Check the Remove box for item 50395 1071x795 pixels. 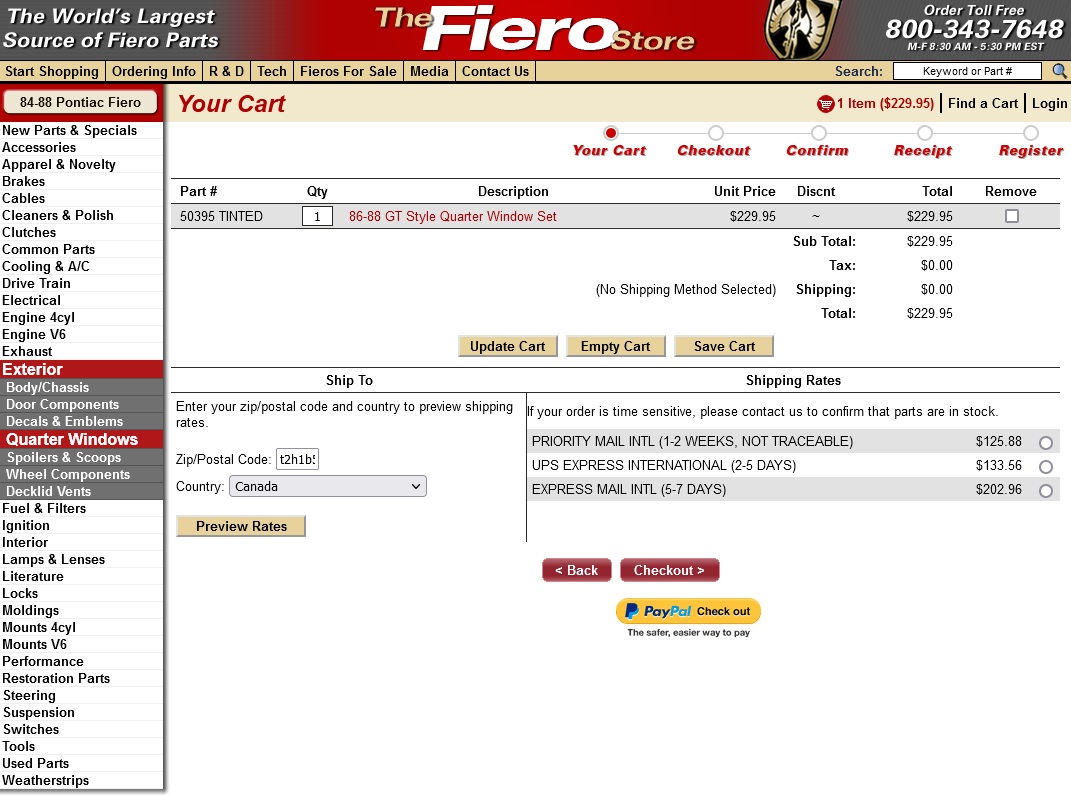(x=1012, y=216)
